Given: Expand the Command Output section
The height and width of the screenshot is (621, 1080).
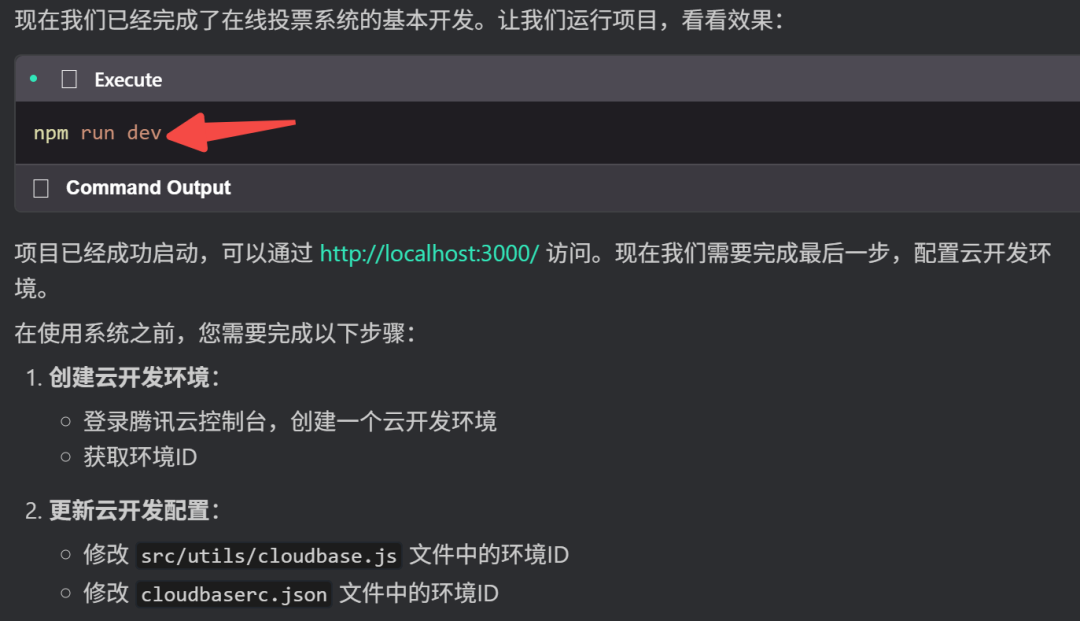Looking at the screenshot, I should pos(548,188).
